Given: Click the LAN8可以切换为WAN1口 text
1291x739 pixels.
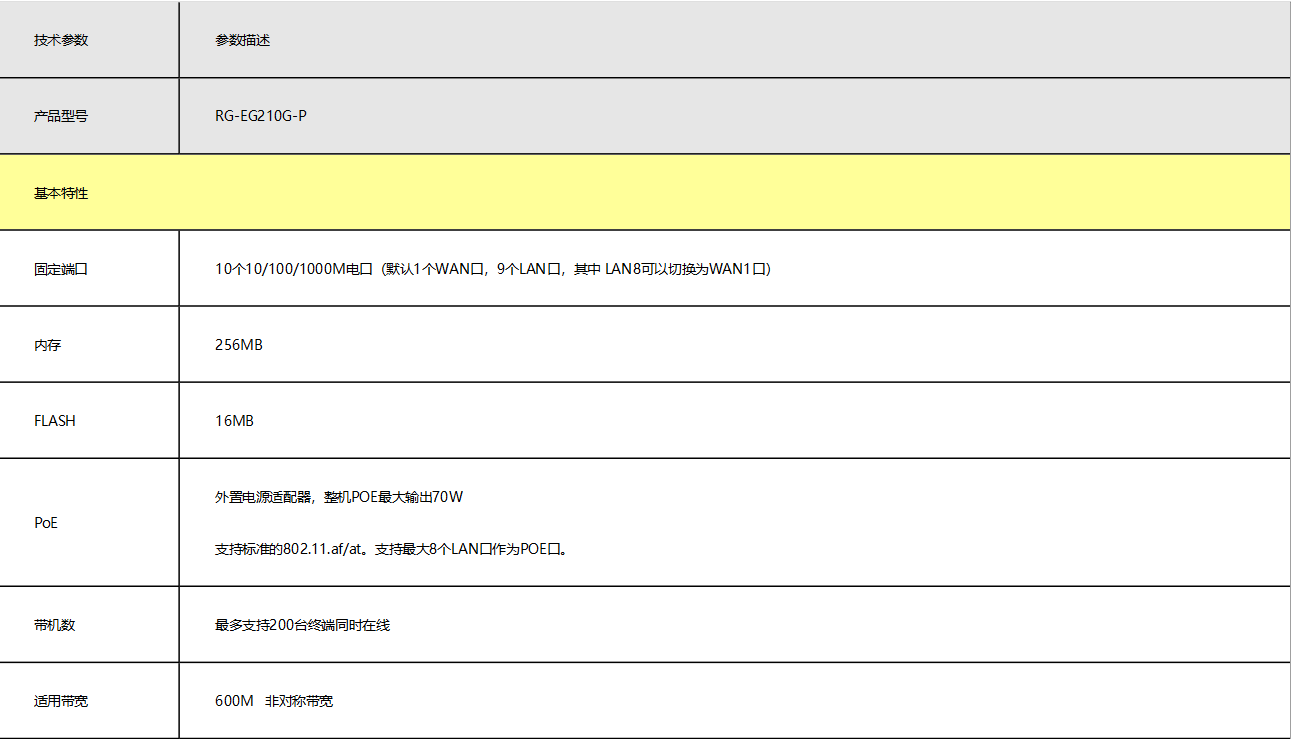Looking at the screenshot, I should point(688,269).
